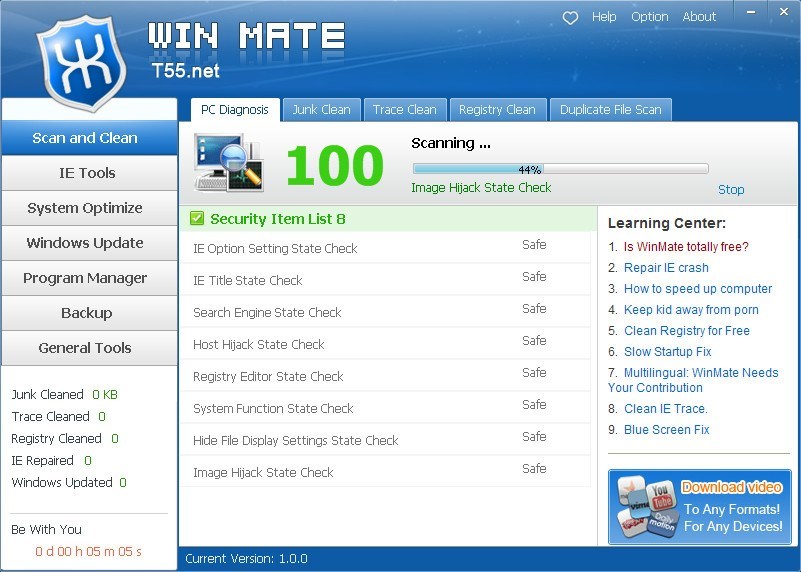
Task: Open 'Slow Startup Fix' link
Action: tap(668, 351)
